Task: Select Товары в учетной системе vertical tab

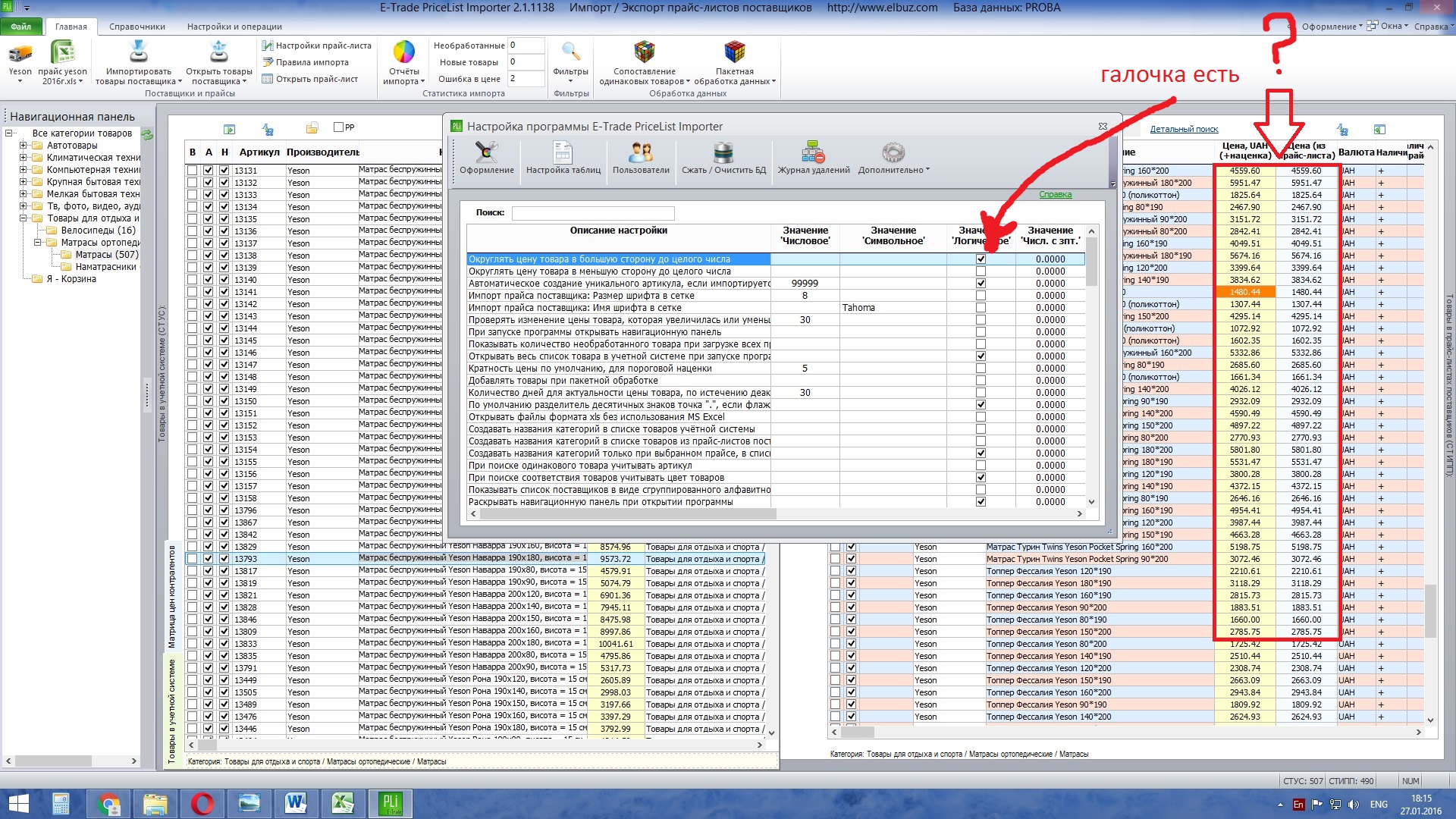Action: pyautogui.click(x=172, y=711)
